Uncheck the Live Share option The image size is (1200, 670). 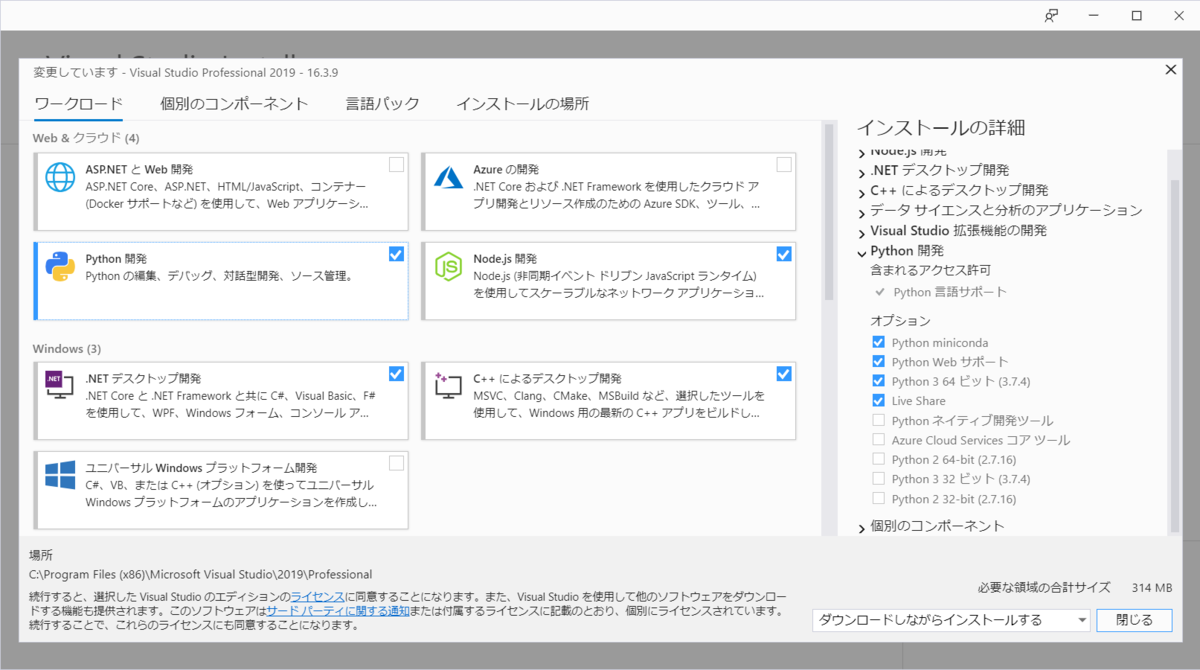(x=877, y=400)
